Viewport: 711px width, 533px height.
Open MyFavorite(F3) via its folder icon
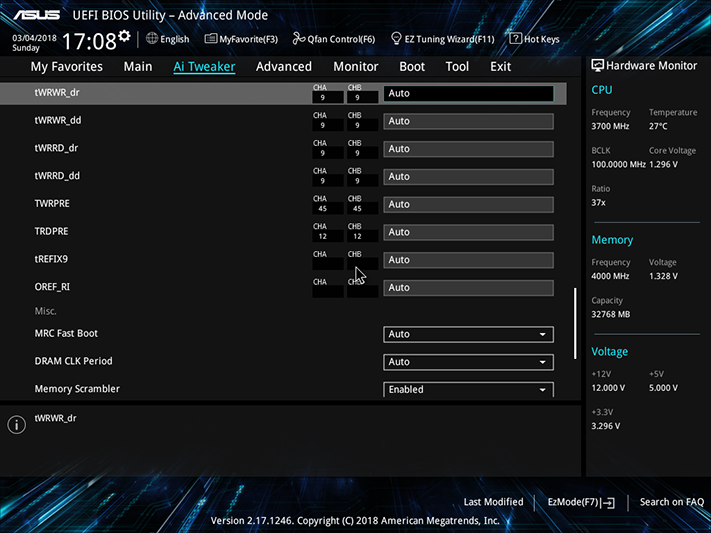(x=210, y=39)
